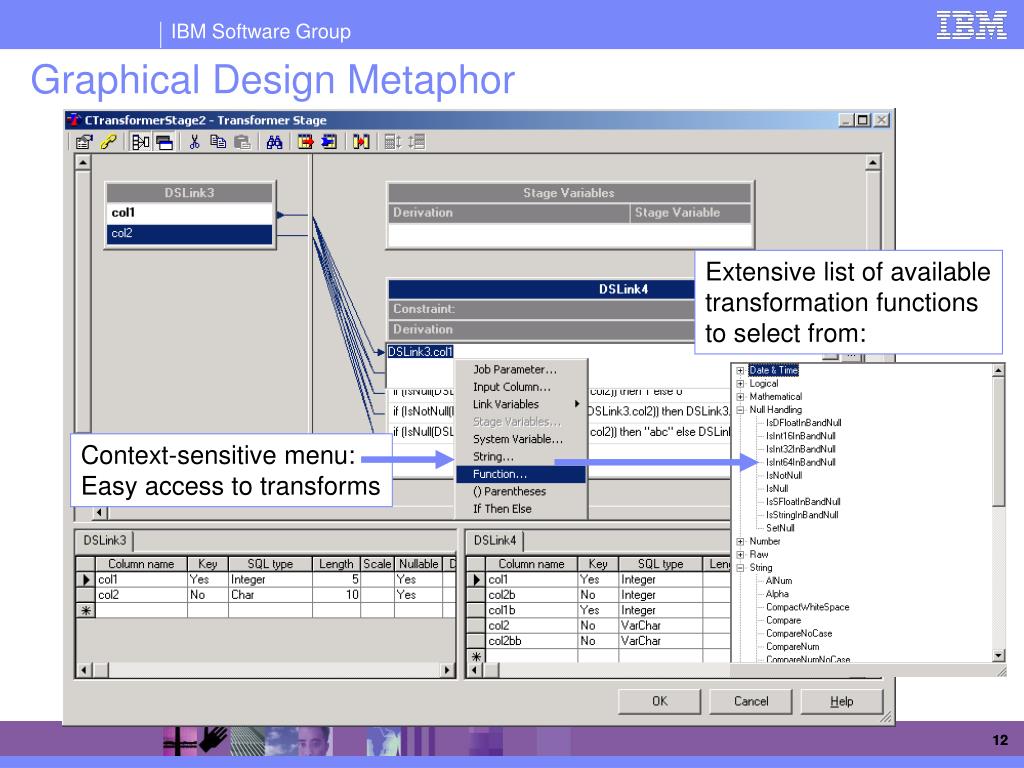Expand the Date & Time function category

point(740,370)
